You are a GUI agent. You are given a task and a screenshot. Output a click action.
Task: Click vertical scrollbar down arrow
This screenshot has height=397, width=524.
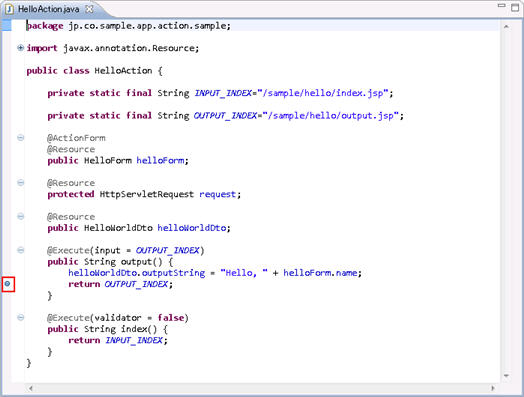(x=506, y=376)
